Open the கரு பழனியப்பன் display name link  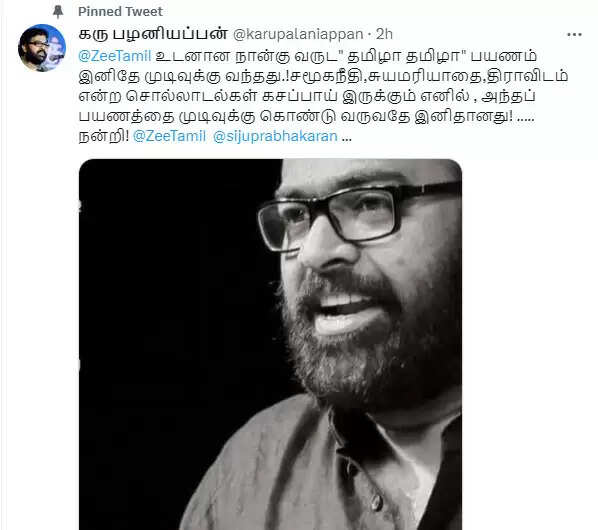[153, 34]
